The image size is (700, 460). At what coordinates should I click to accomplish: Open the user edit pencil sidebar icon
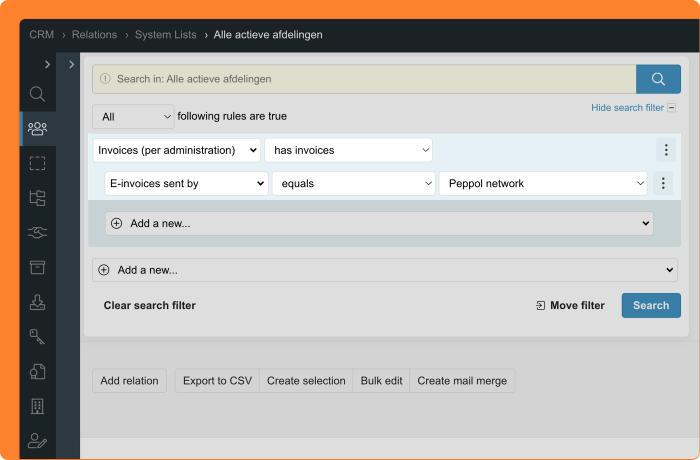coord(38,441)
